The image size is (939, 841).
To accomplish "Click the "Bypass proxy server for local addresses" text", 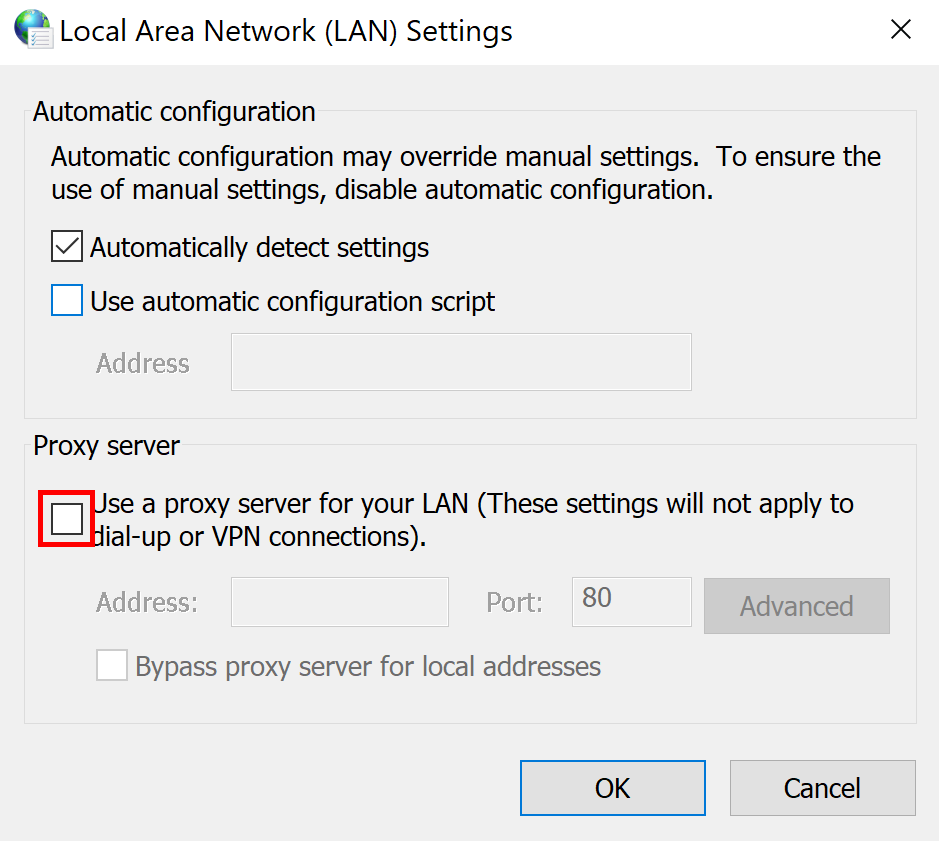I will click(368, 667).
